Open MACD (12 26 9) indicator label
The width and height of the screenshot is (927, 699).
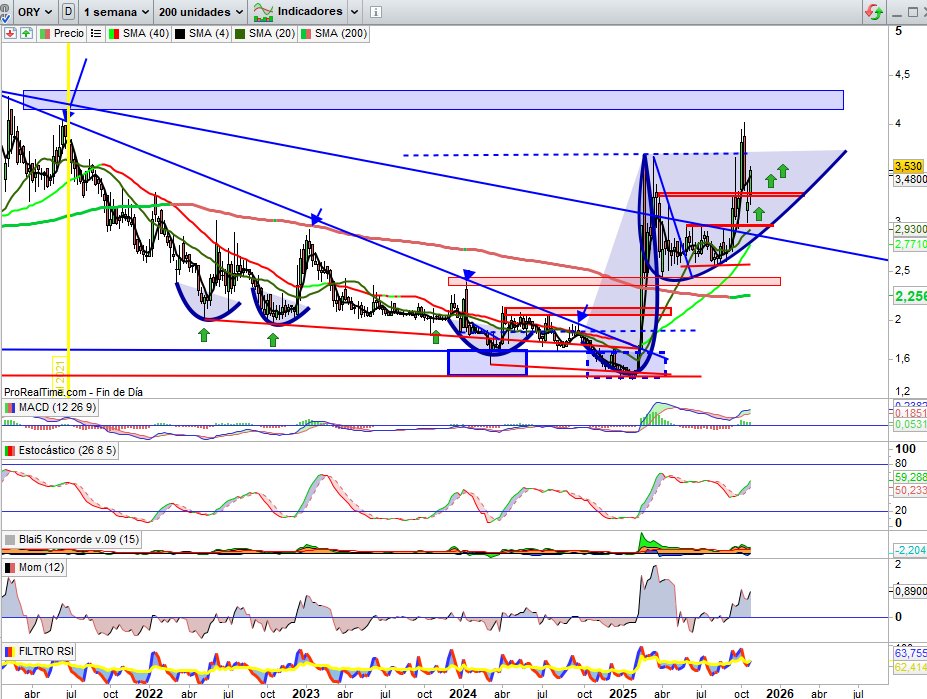click(57, 407)
